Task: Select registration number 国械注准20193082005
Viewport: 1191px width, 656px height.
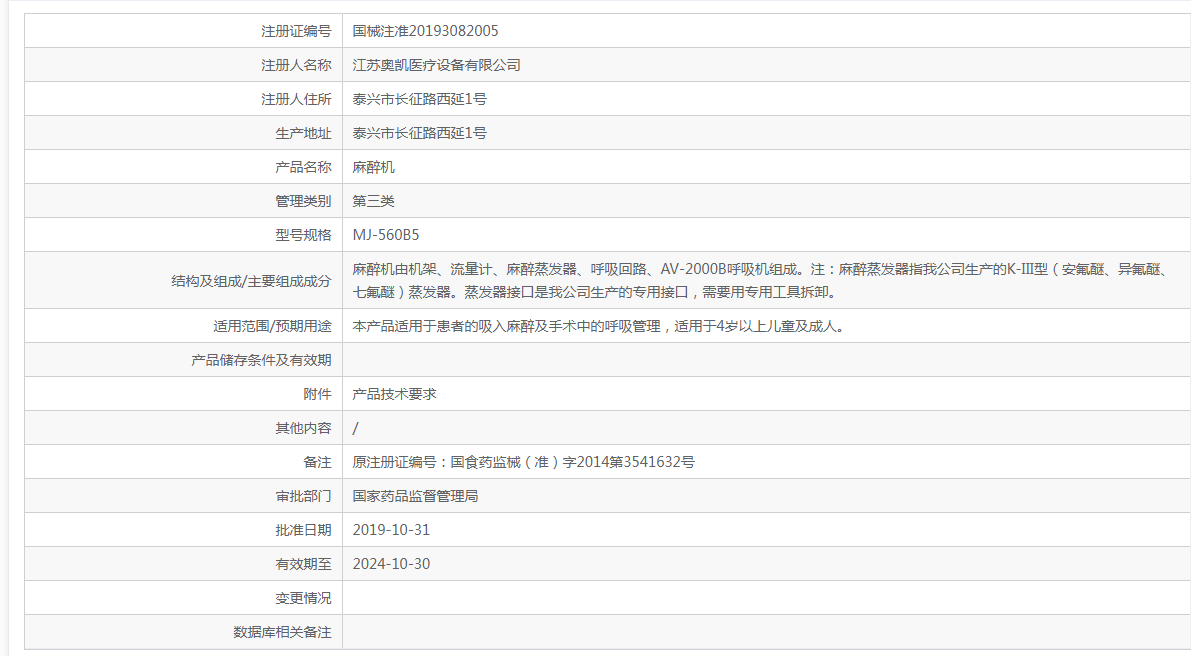Action: pyautogui.click(x=425, y=31)
